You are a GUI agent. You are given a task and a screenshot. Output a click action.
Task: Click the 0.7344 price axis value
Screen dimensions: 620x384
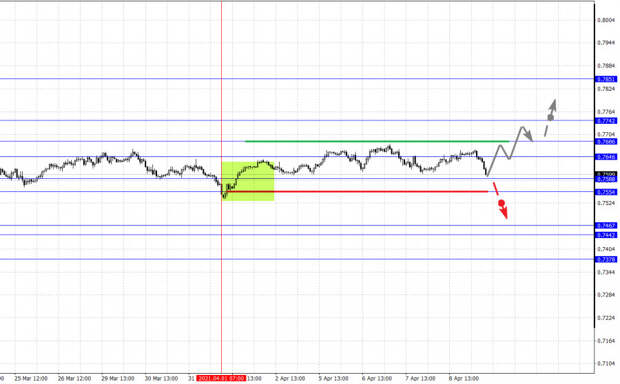tap(606, 272)
